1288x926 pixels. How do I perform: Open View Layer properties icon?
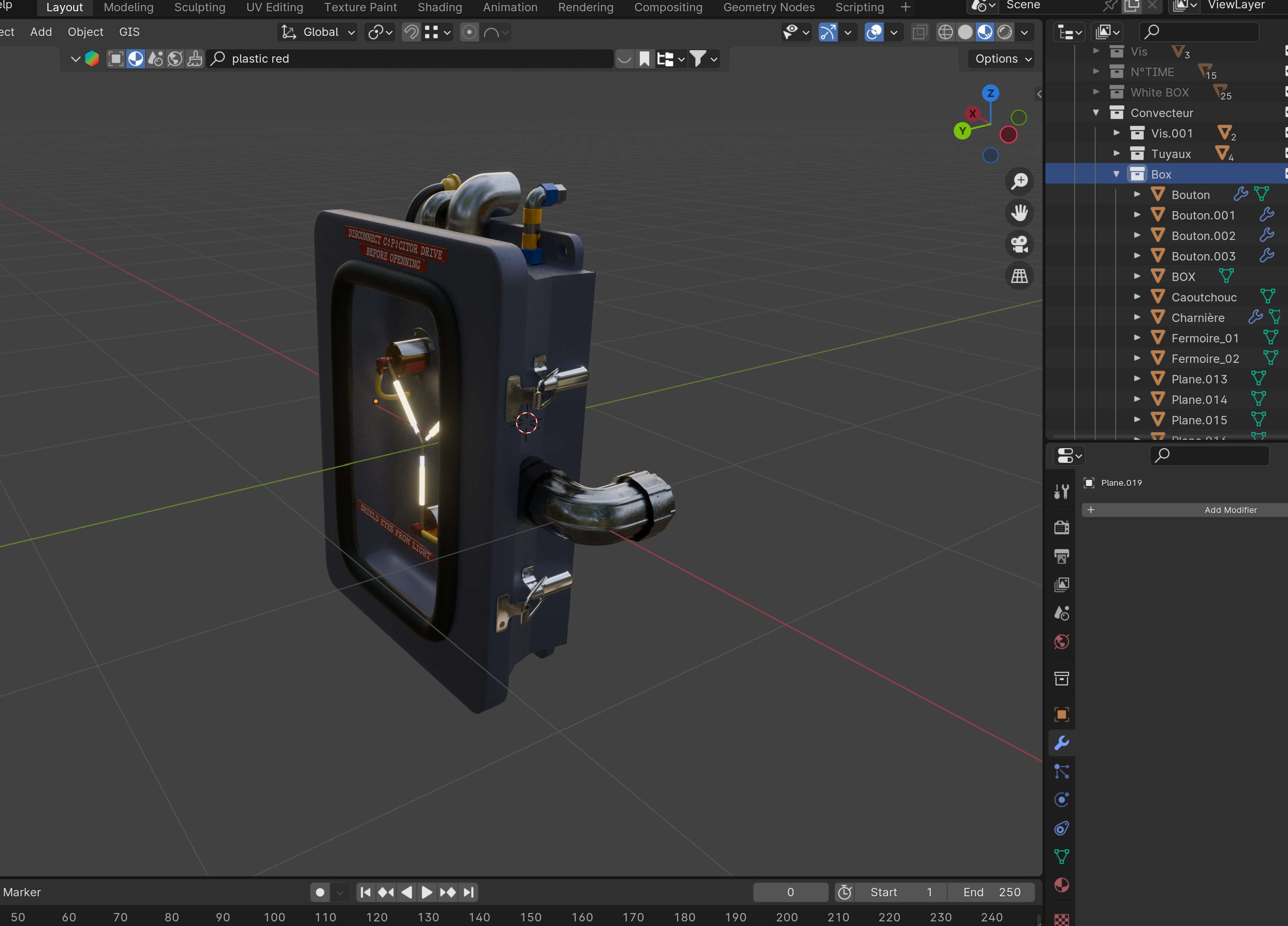[1061, 585]
